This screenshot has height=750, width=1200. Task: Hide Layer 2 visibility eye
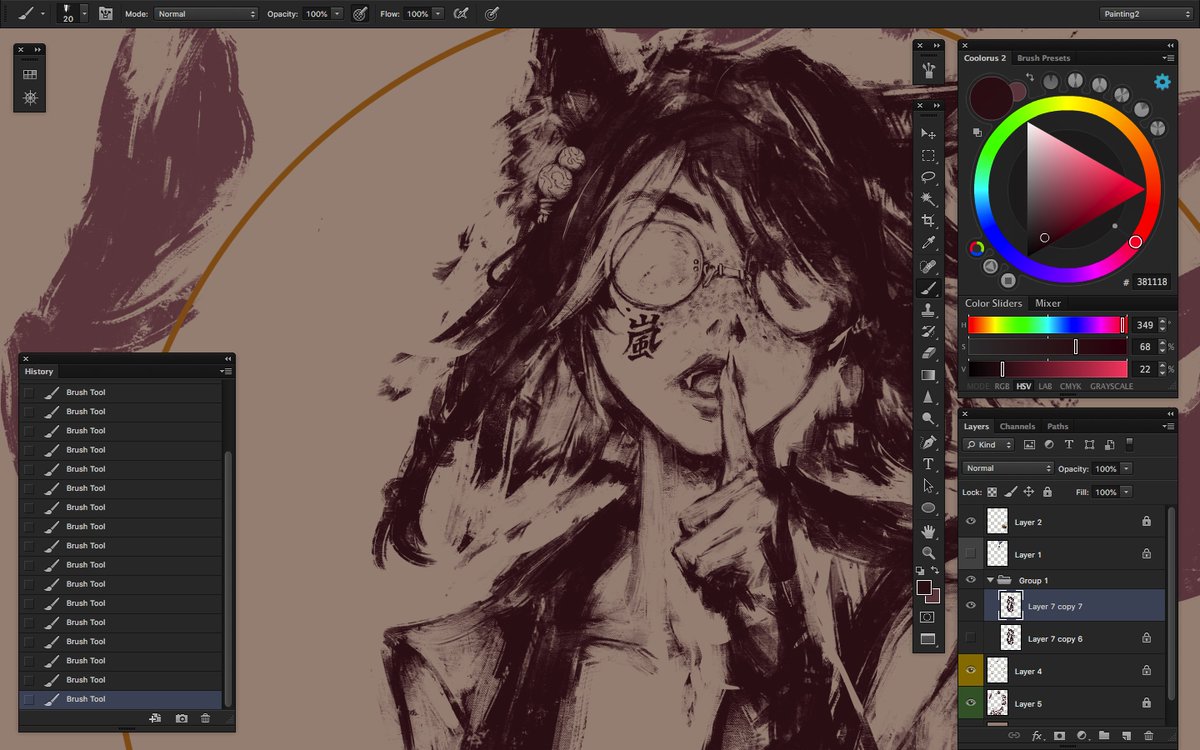[970, 521]
